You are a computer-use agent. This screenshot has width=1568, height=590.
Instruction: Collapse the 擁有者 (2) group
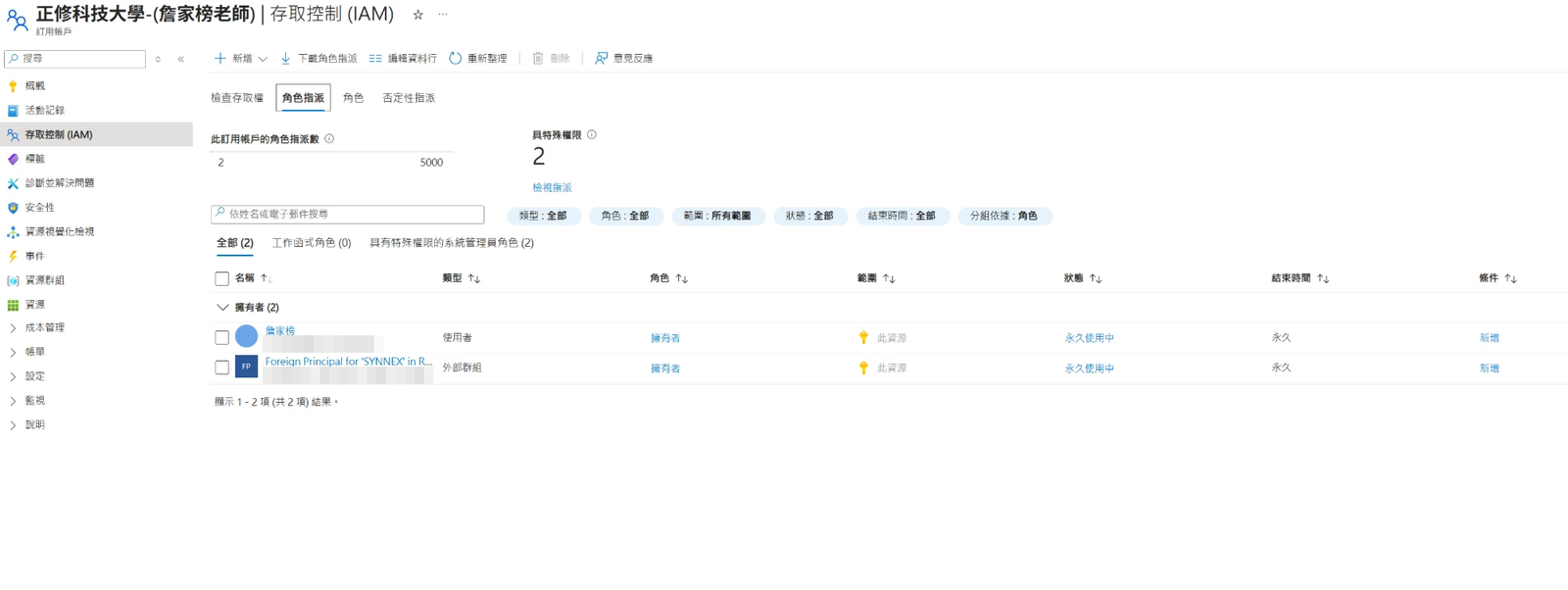tap(221, 308)
